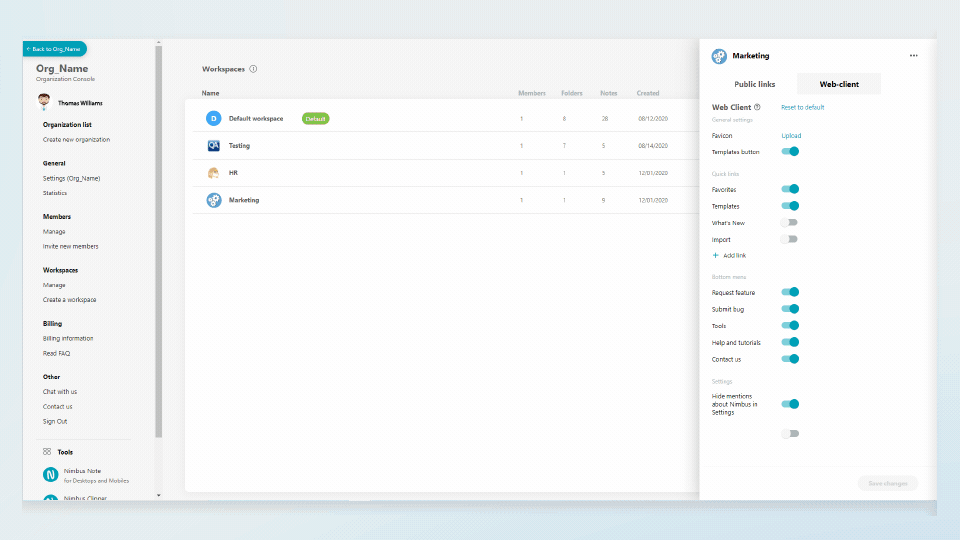The image size is (960, 540).
Task: Click the Name column header
Action: click(211, 93)
